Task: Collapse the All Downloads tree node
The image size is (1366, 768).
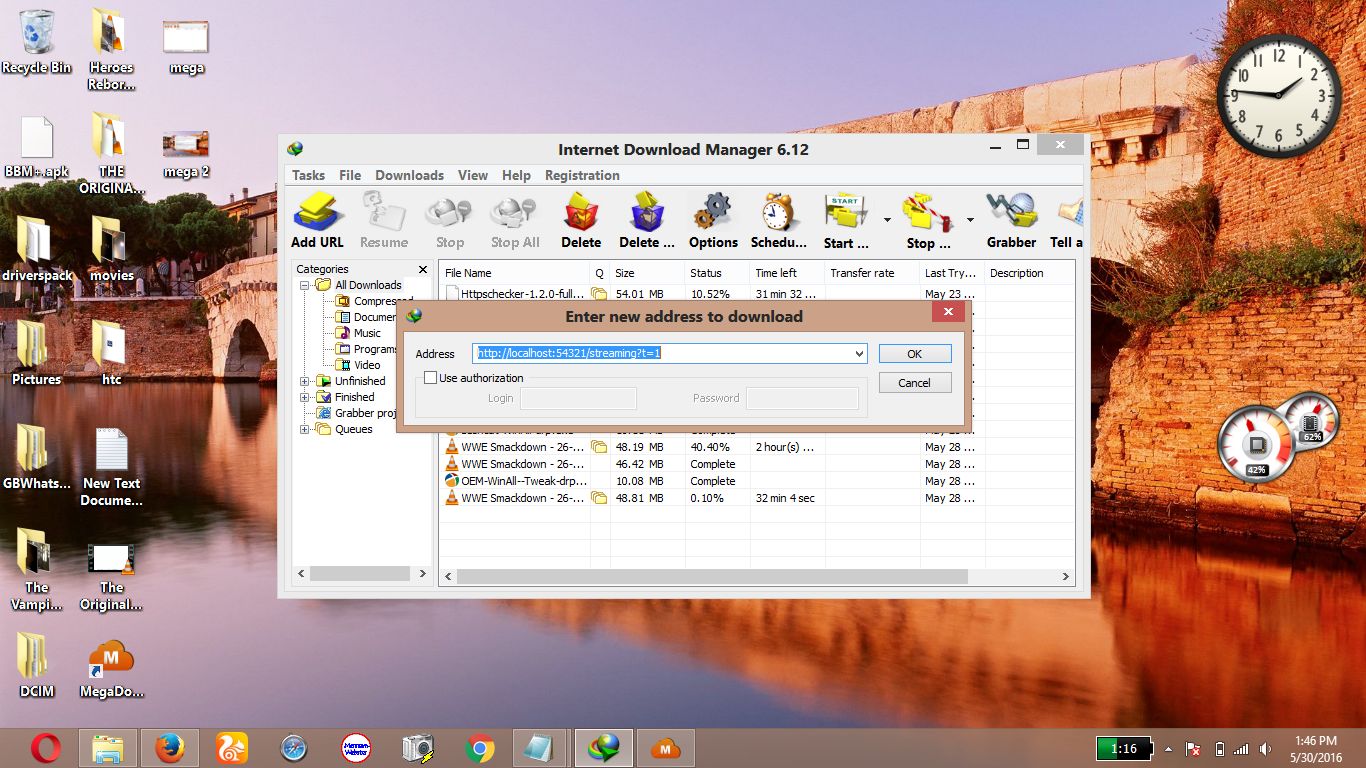Action: (x=305, y=285)
